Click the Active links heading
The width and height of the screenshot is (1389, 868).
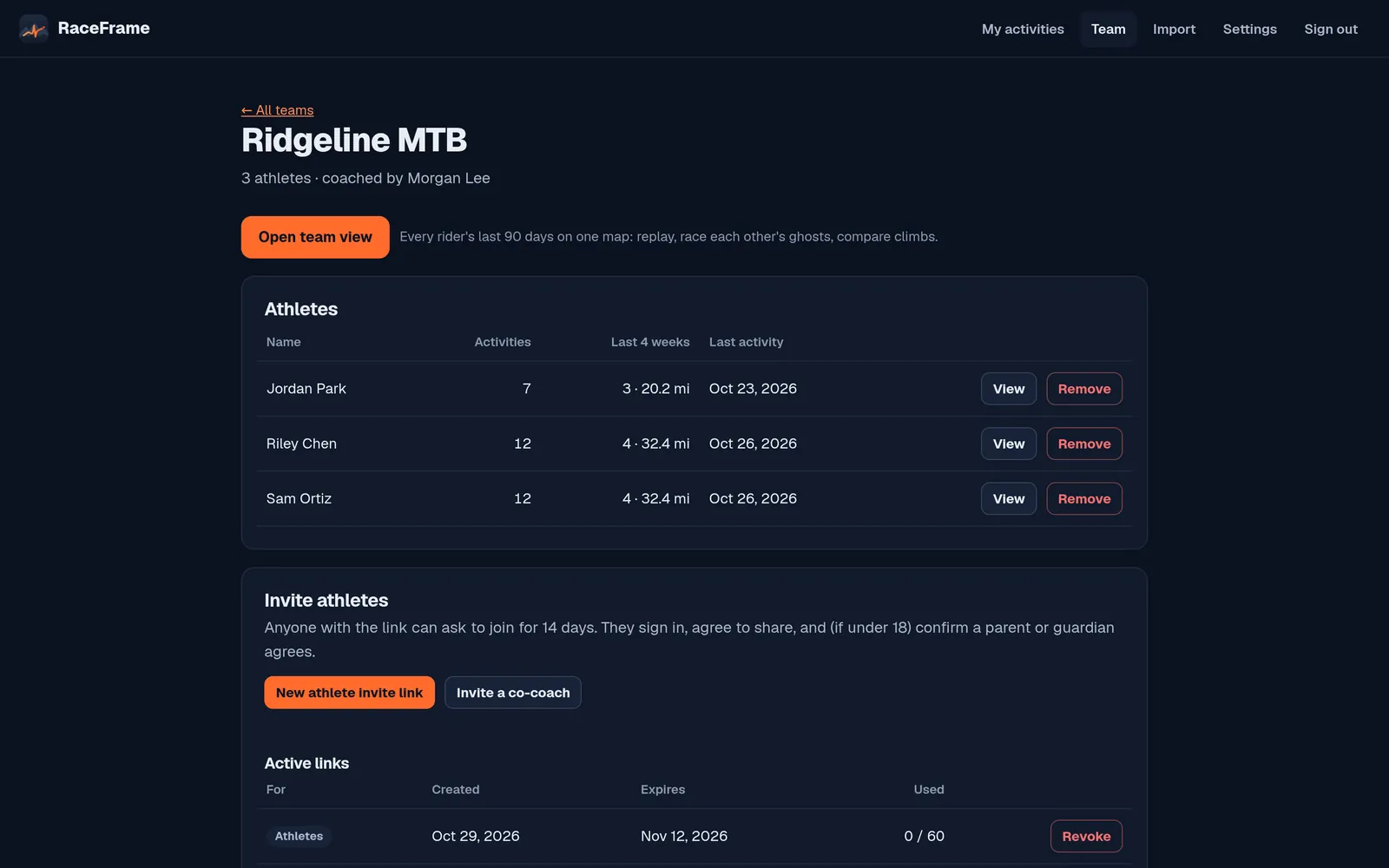306,763
